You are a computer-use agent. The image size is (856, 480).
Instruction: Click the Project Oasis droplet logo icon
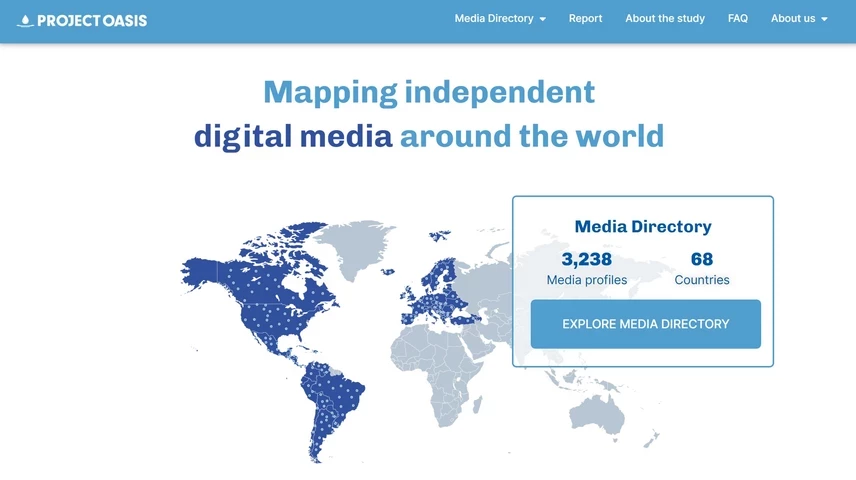(25, 20)
